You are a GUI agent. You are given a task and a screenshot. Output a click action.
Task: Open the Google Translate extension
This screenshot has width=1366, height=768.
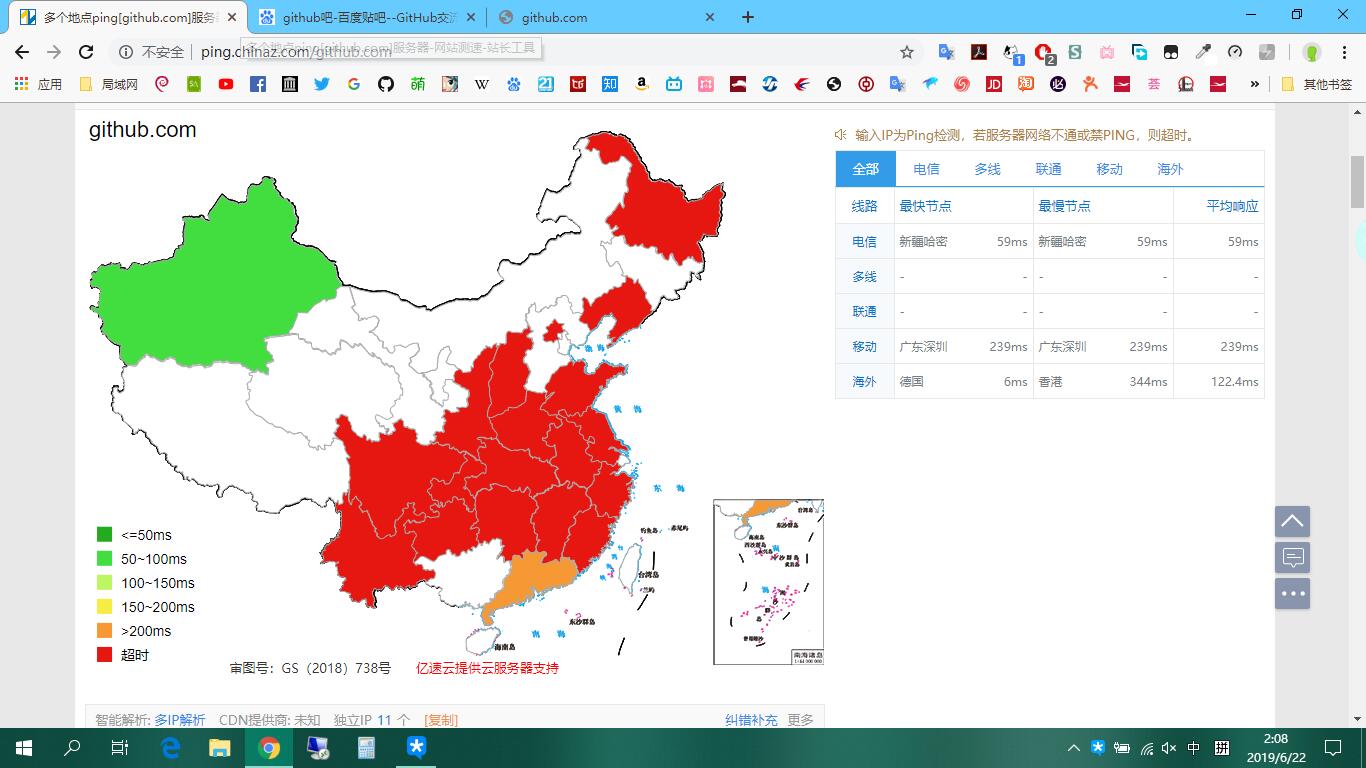(x=946, y=52)
